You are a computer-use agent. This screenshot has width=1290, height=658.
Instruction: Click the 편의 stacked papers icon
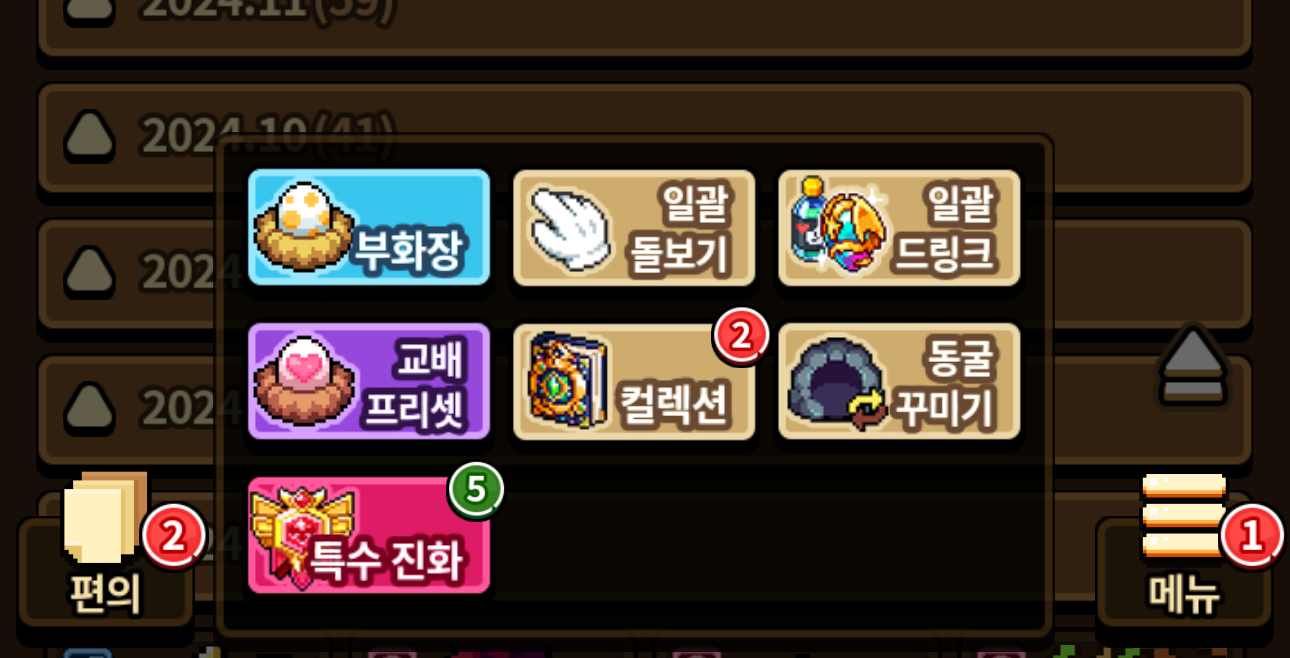[x=106, y=516]
